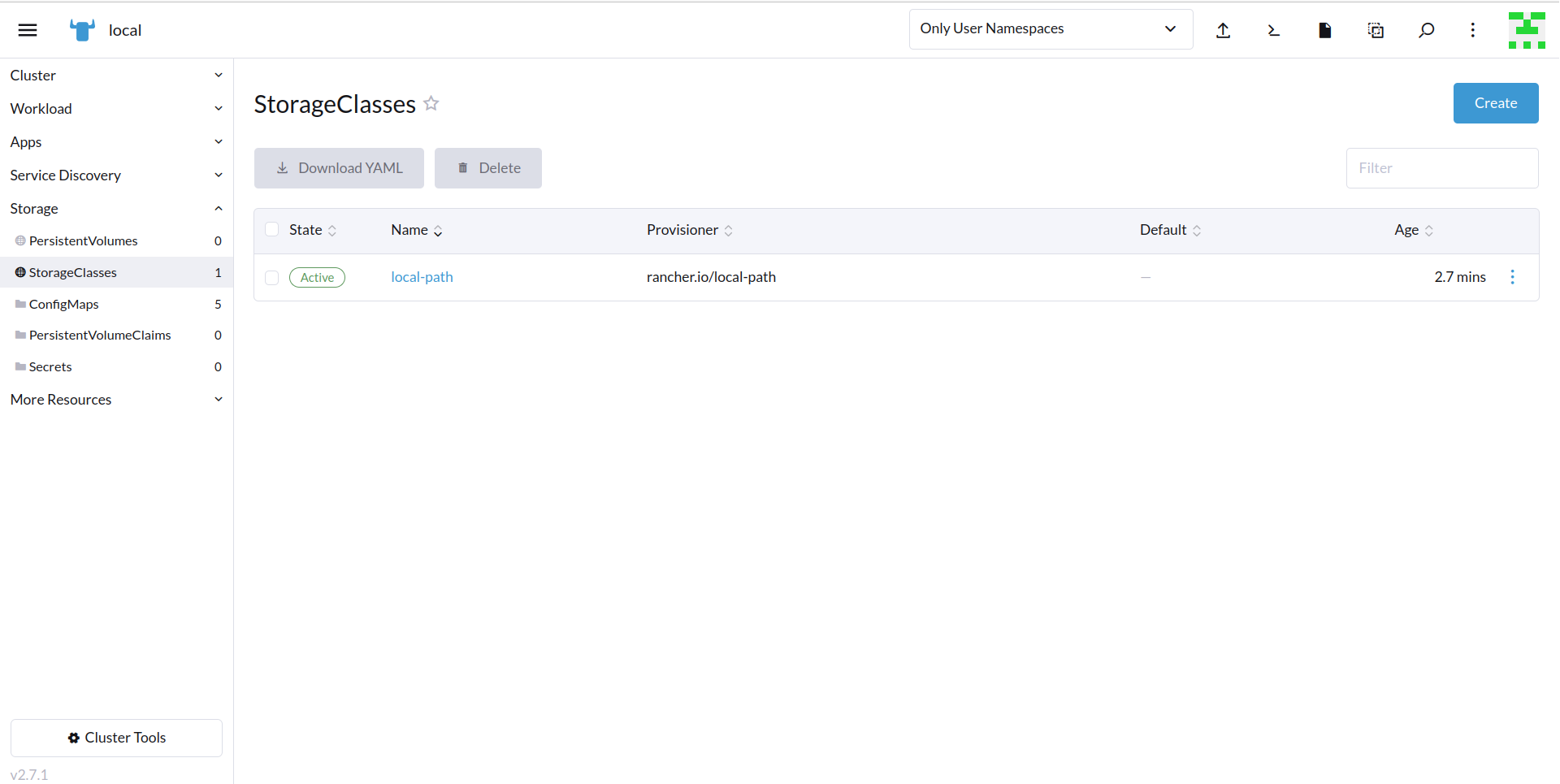Screen dimensions: 1560x784
Task: Go to ConfigMaps in the sidebar
Action: coord(64,304)
